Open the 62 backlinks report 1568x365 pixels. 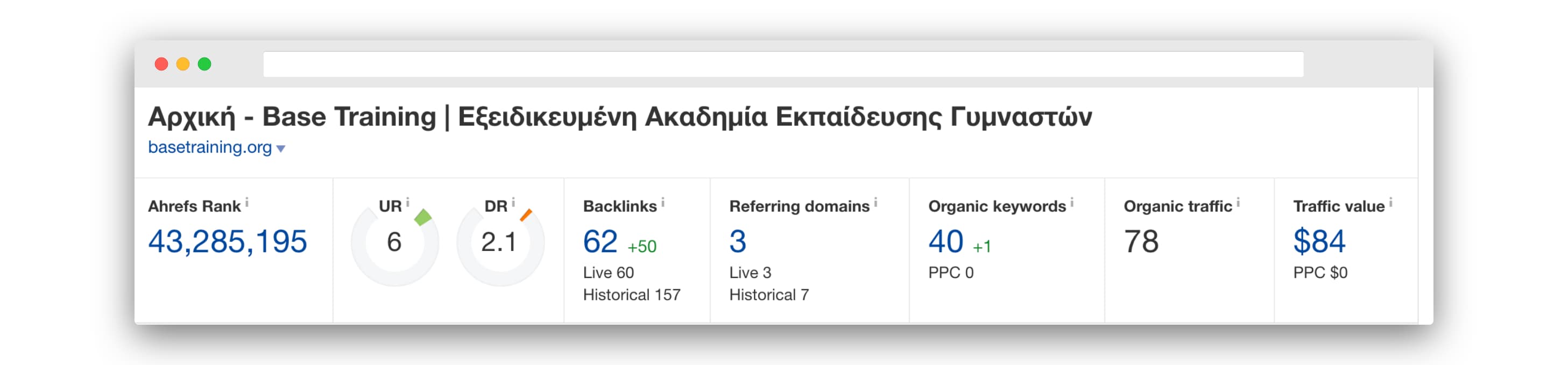point(600,241)
